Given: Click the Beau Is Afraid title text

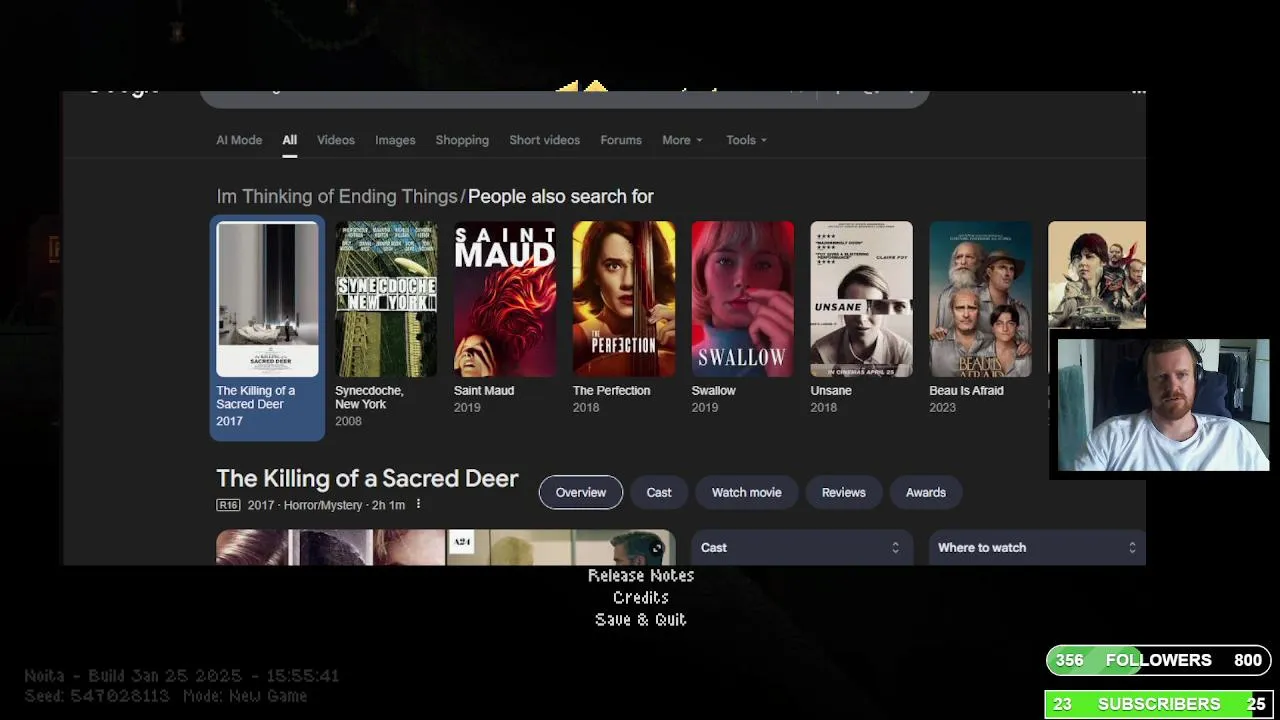Looking at the screenshot, I should 966,391.
